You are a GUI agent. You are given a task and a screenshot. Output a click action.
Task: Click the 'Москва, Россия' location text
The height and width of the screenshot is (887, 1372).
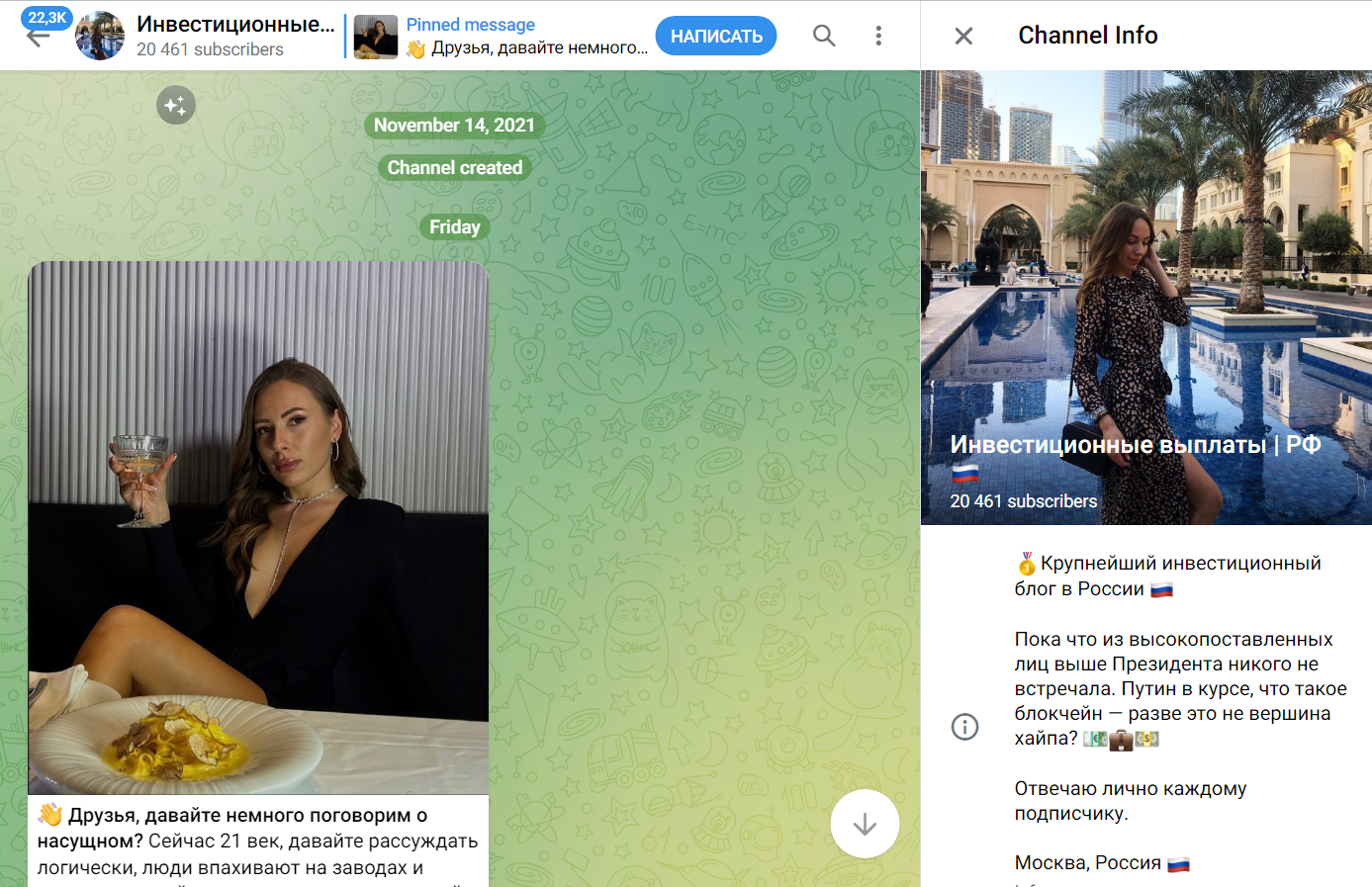(1102, 862)
